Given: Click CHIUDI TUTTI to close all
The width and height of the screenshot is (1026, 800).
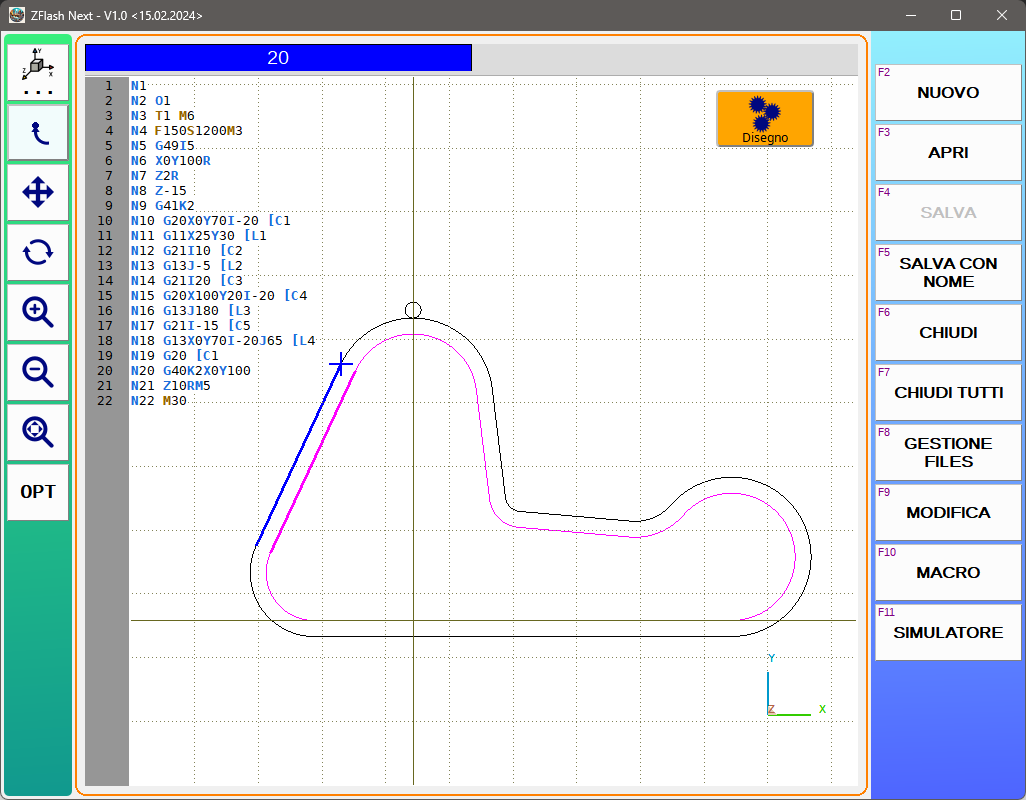Looking at the screenshot, I should tap(948, 393).
